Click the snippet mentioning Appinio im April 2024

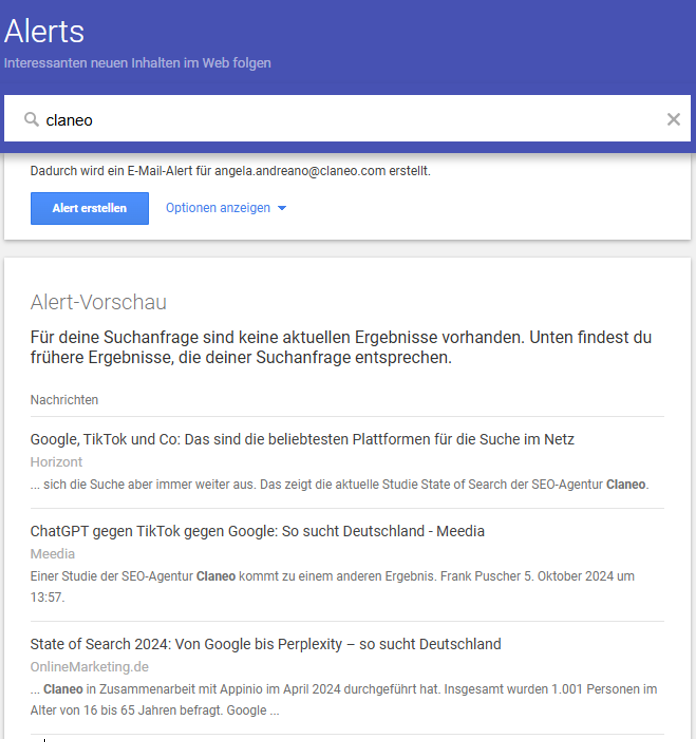(x=344, y=699)
